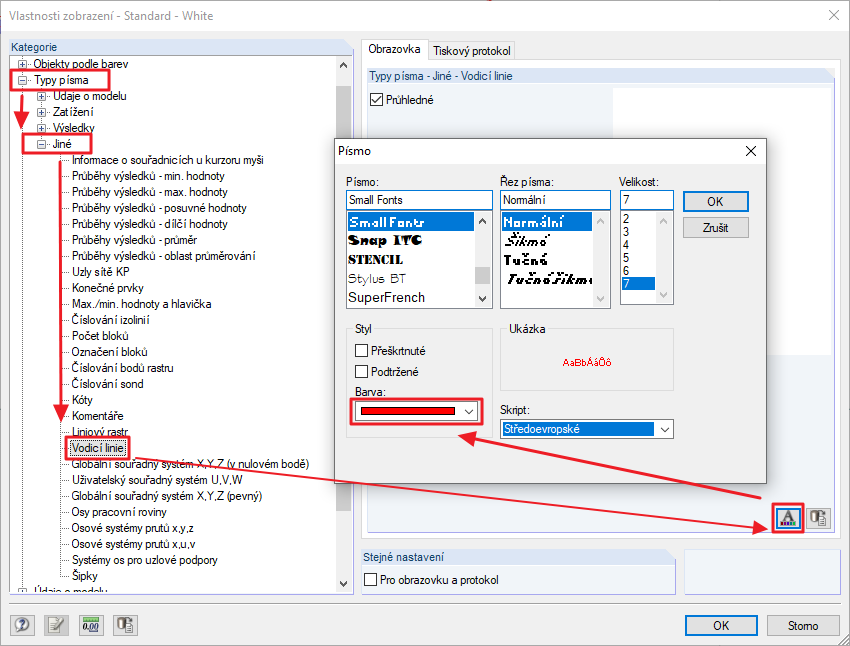Select Small Fonts in font list
The width and height of the screenshot is (850, 646).
point(410,222)
